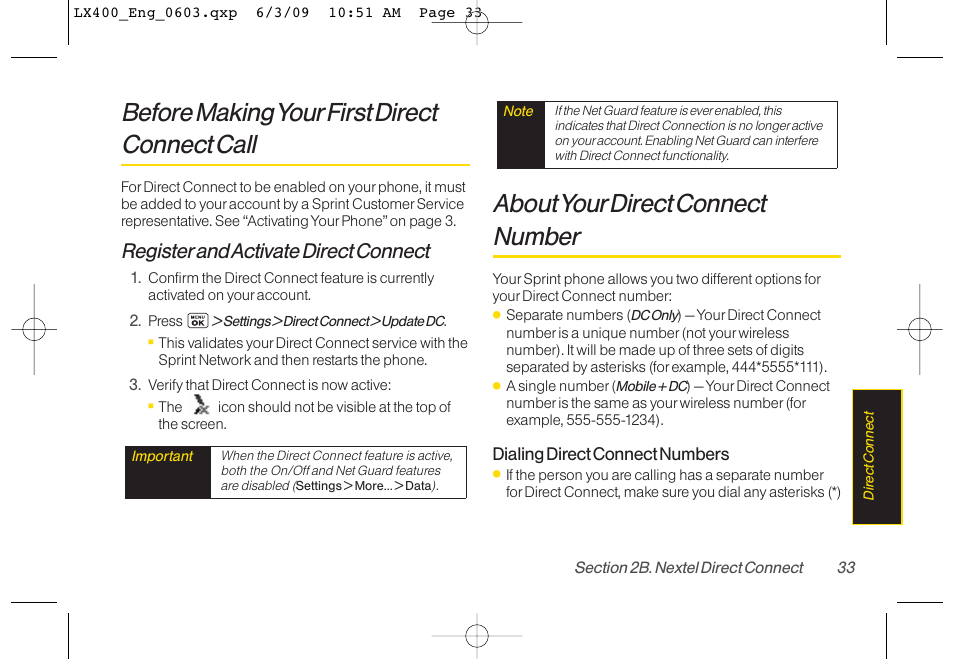Click the footer 'Section 2B. Nextel Direct Connect'
954x659 pixels.
(688, 568)
